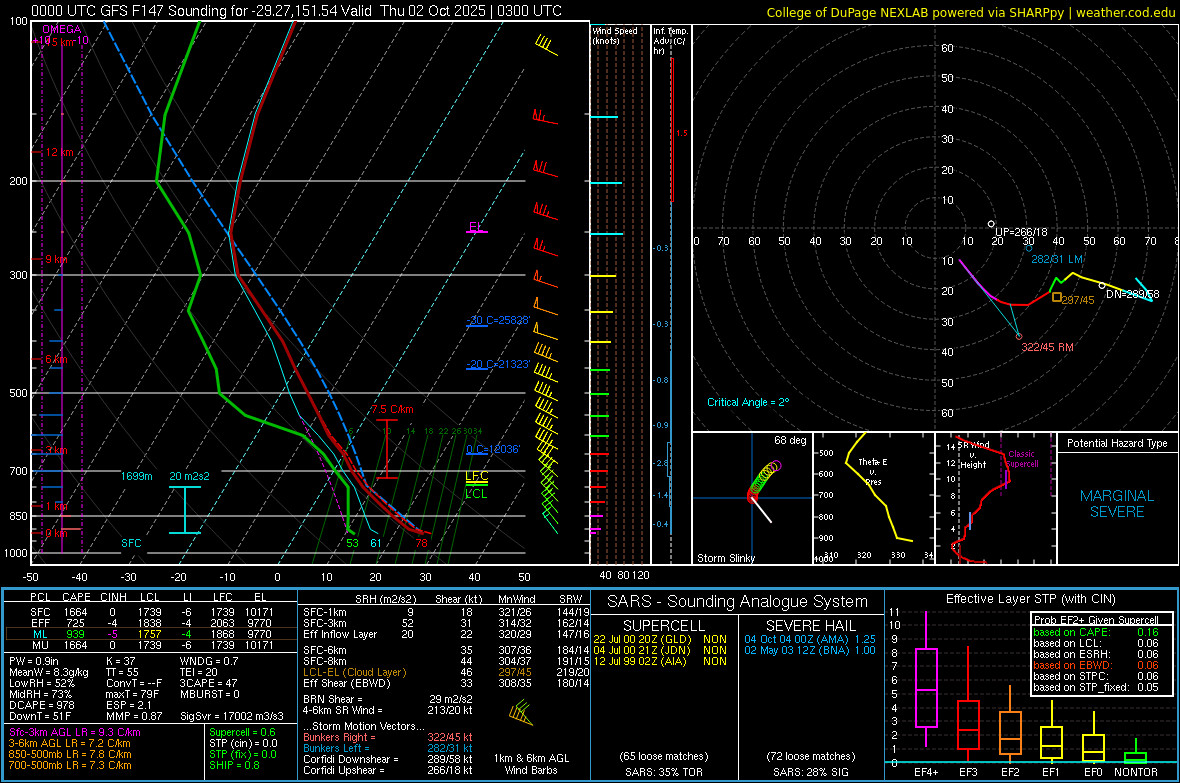Click the GFS F147 sounding title
The image size is (1180, 783).
[297, 11]
